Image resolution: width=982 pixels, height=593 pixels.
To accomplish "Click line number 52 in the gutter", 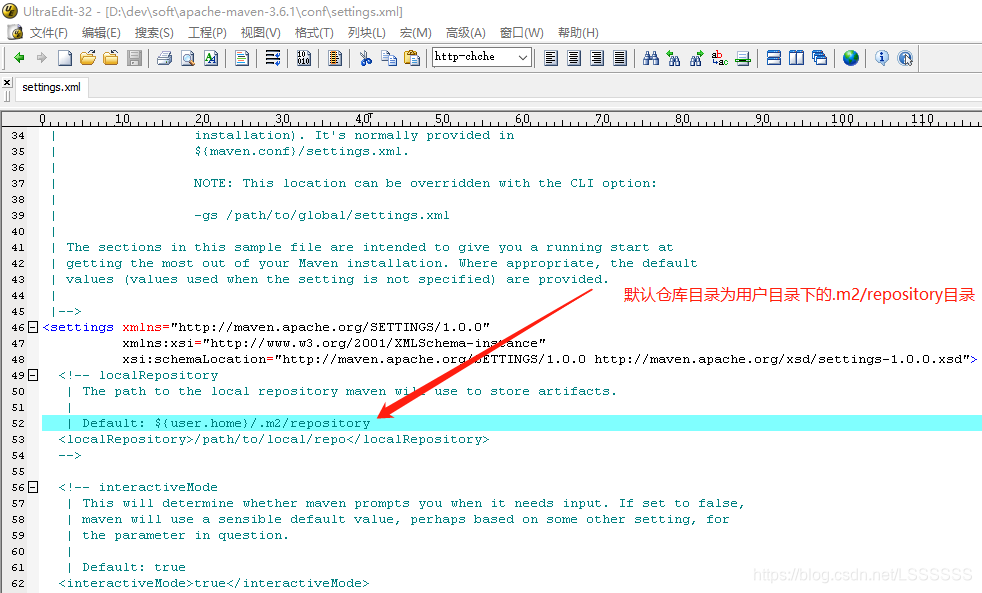I will [18, 423].
